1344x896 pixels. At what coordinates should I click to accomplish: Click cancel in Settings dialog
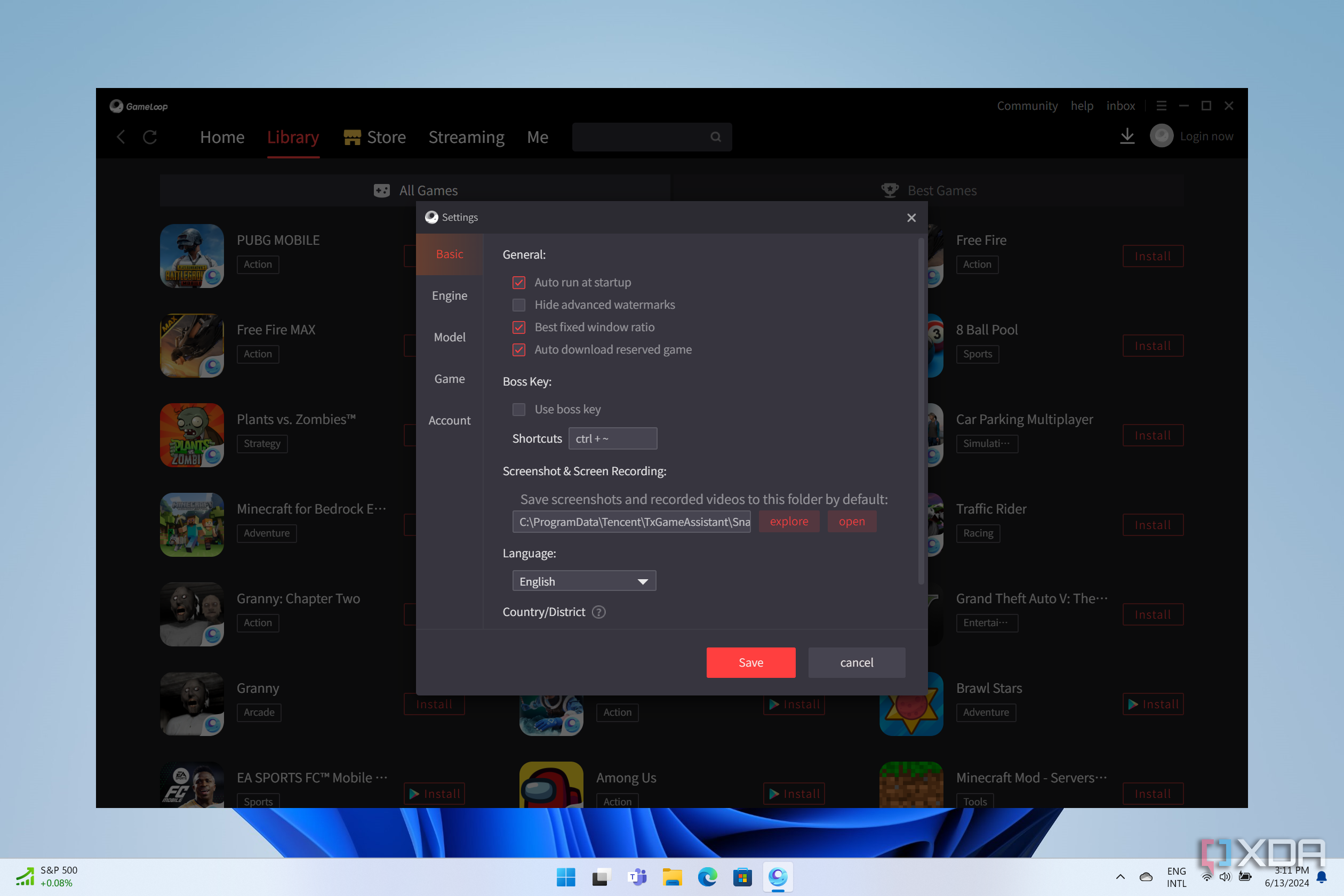(x=857, y=663)
